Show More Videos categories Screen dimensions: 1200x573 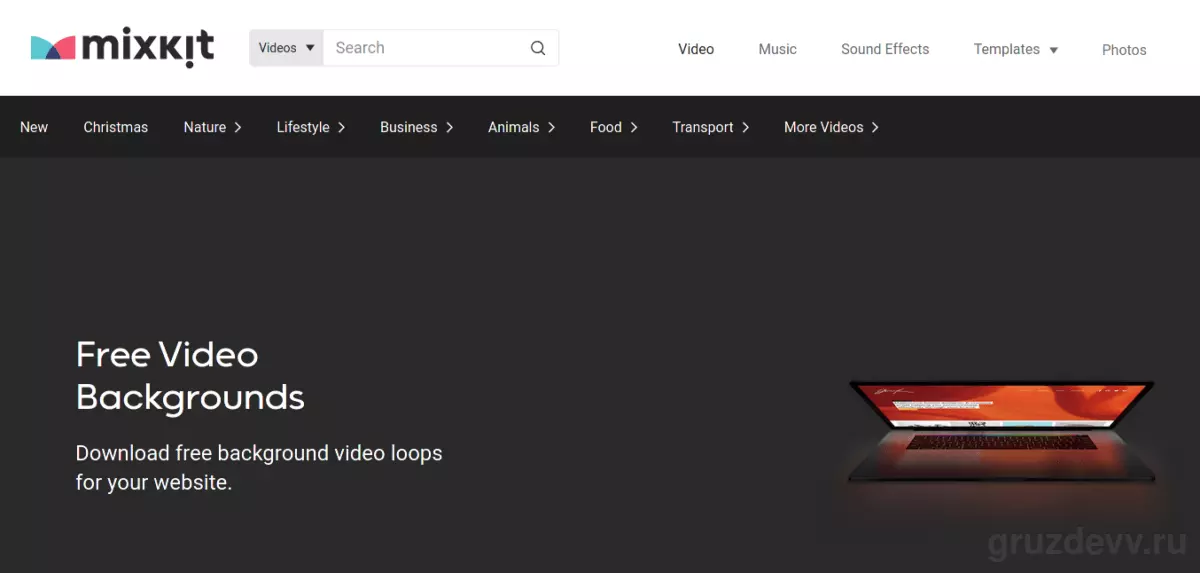coord(832,127)
